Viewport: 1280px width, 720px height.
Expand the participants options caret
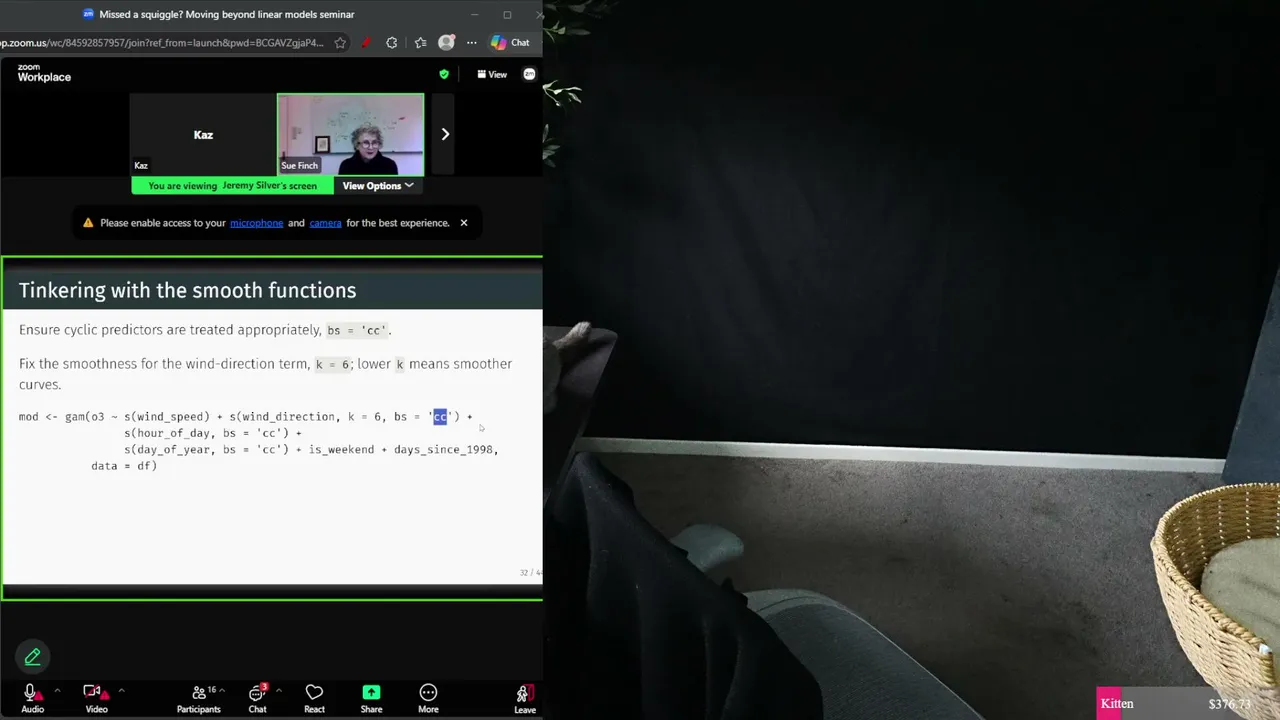click(x=221, y=690)
